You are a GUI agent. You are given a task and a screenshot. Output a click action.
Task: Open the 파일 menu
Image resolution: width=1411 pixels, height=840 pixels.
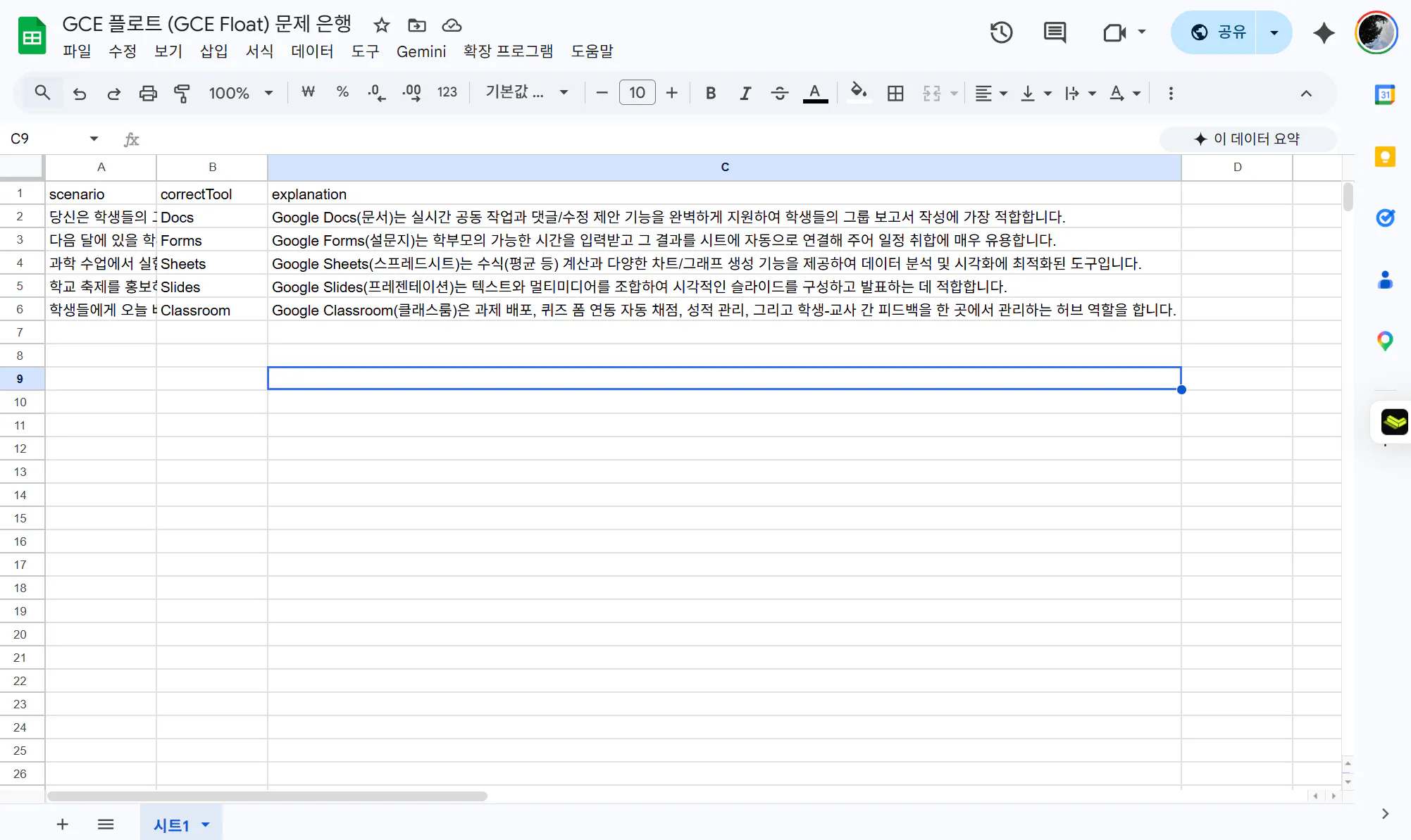point(77,51)
